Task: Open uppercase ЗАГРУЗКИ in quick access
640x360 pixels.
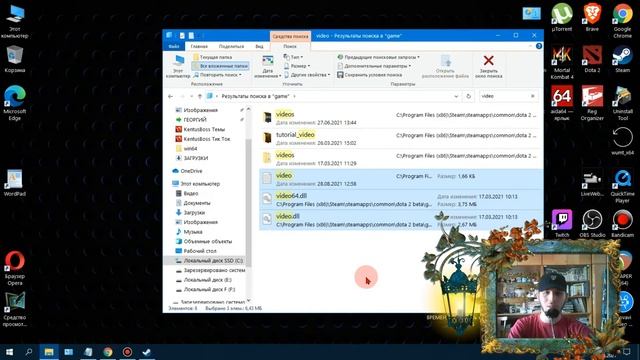Action: click(x=196, y=158)
